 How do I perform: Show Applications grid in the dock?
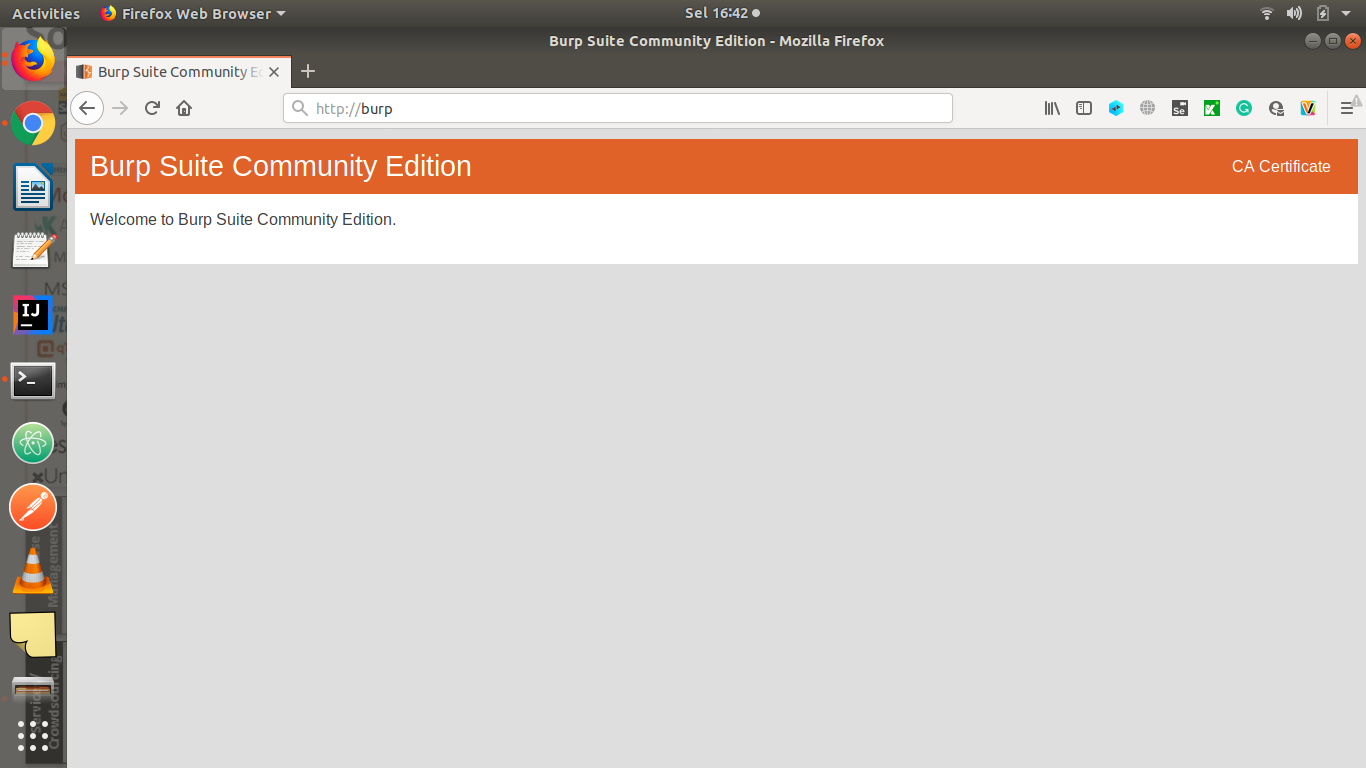[x=33, y=735]
